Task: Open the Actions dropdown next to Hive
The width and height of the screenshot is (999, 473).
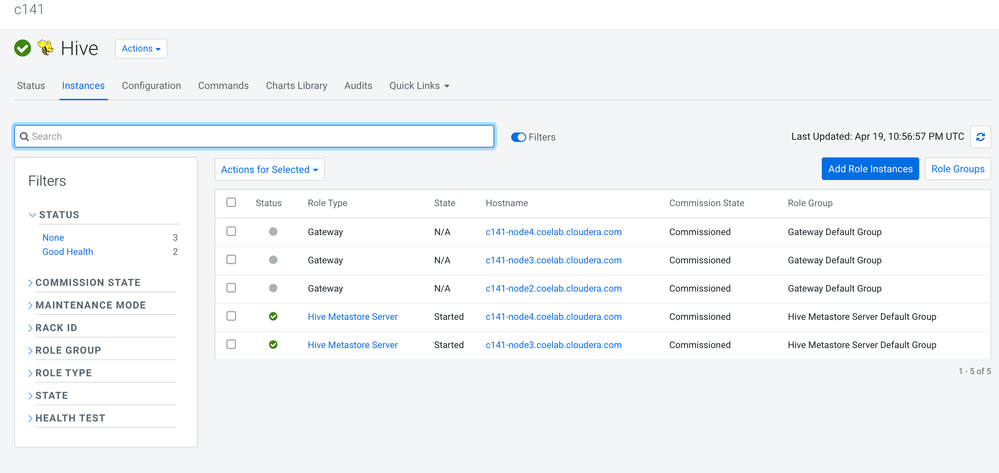Action: coord(141,49)
